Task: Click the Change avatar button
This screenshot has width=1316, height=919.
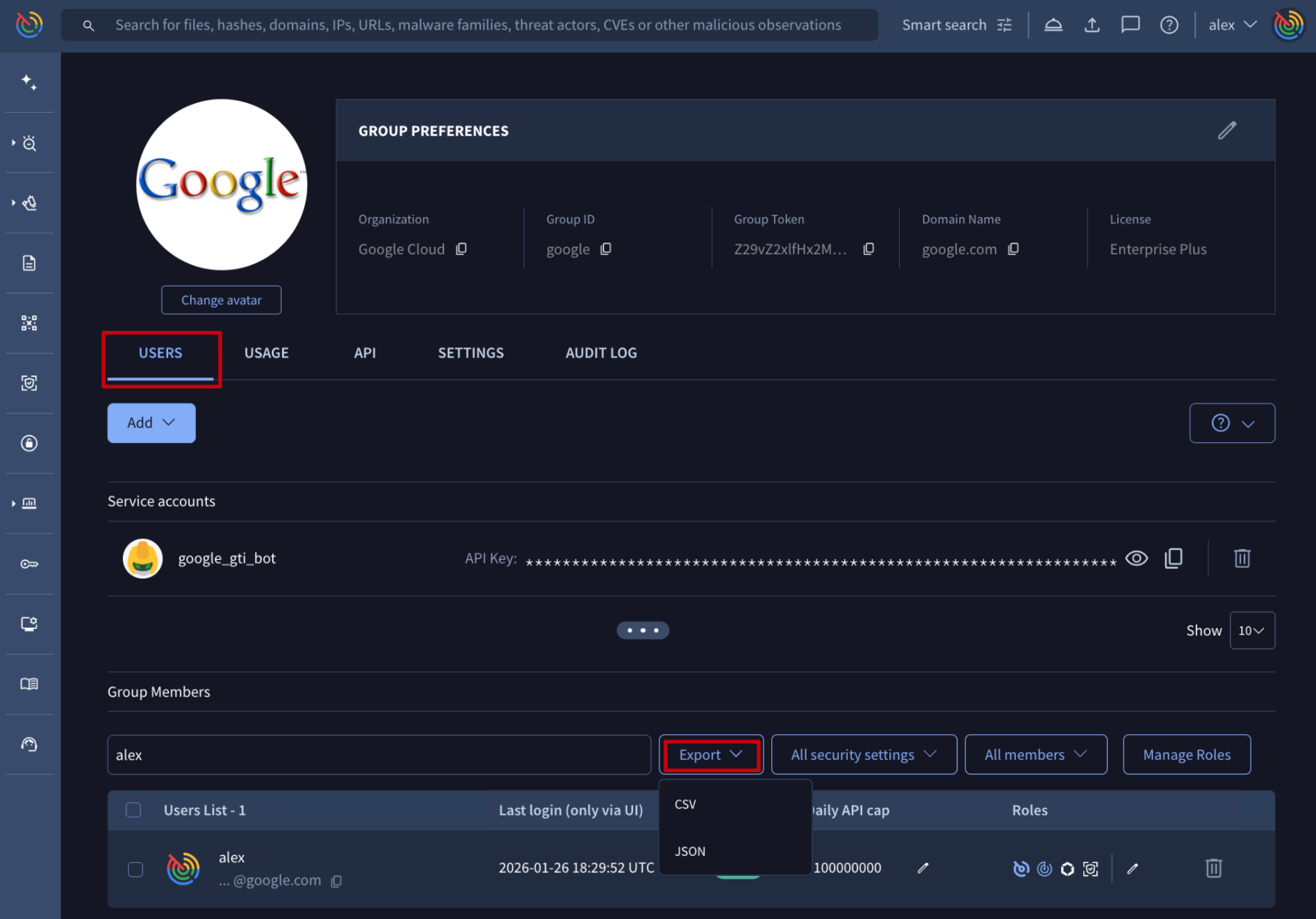Action: [222, 300]
